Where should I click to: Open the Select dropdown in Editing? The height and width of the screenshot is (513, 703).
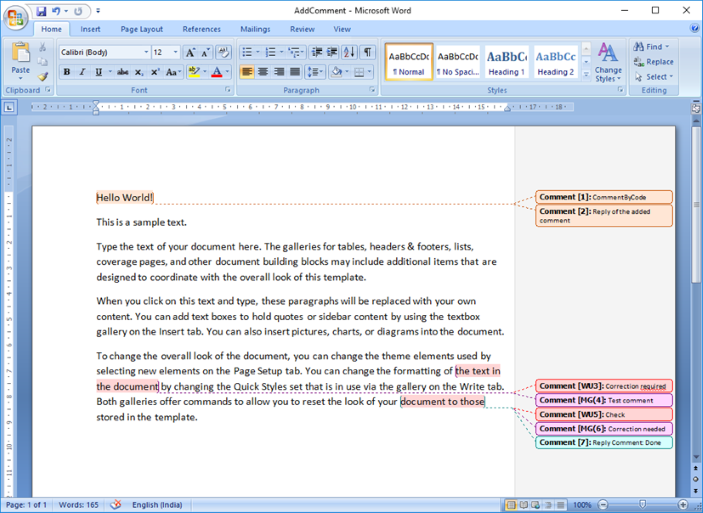pyautogui.click(x=654, y=77)
